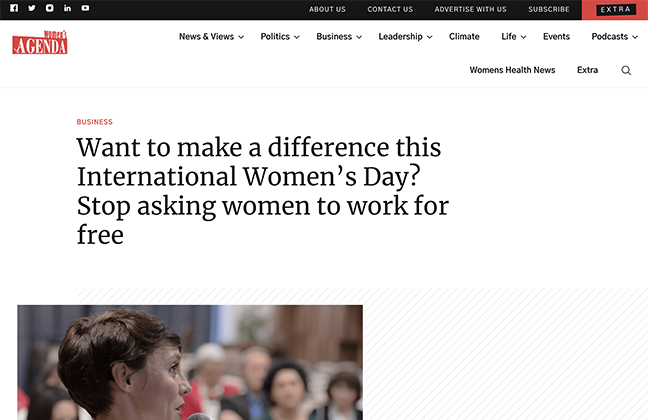Open the Instagram social icon
This screenshot has width=648, height=420.
point(50,8)
